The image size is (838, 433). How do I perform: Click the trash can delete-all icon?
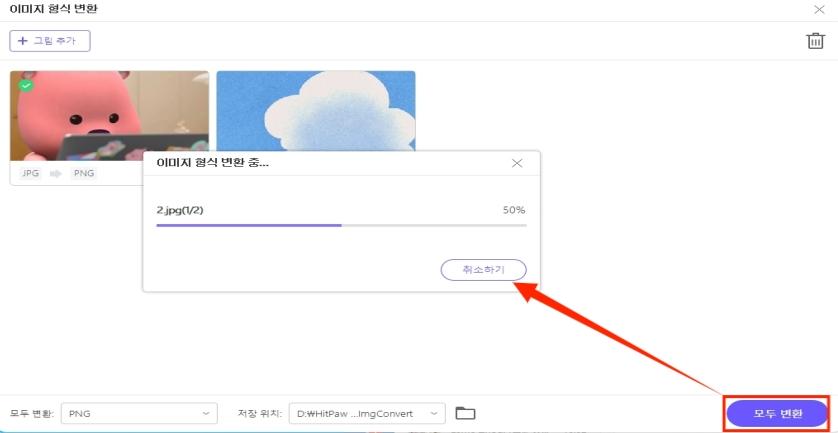coord(815,41)
